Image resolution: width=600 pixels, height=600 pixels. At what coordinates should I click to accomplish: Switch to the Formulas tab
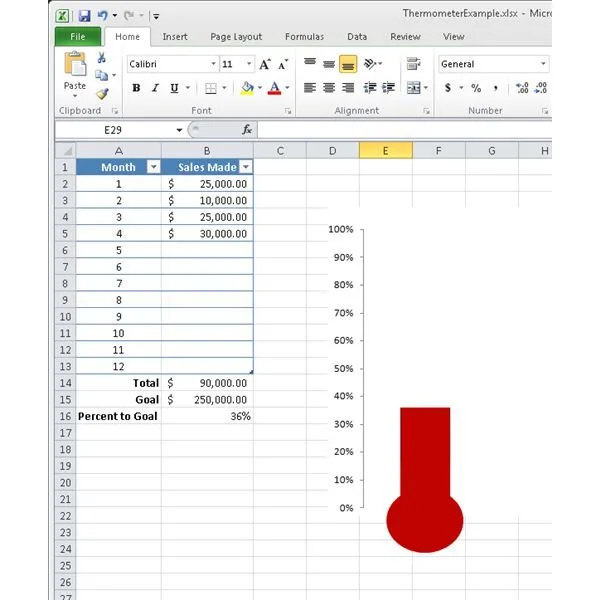tap(304, 37)
